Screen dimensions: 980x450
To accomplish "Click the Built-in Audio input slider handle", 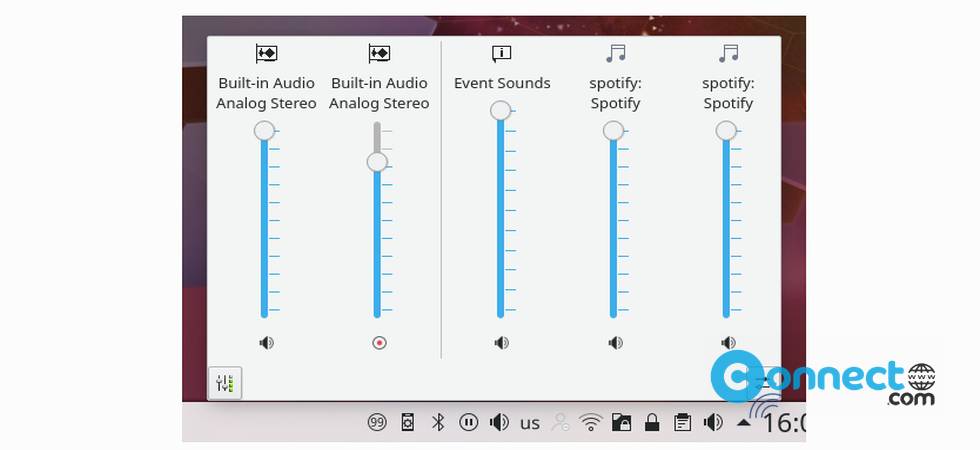I will click(x=377, y=162).
